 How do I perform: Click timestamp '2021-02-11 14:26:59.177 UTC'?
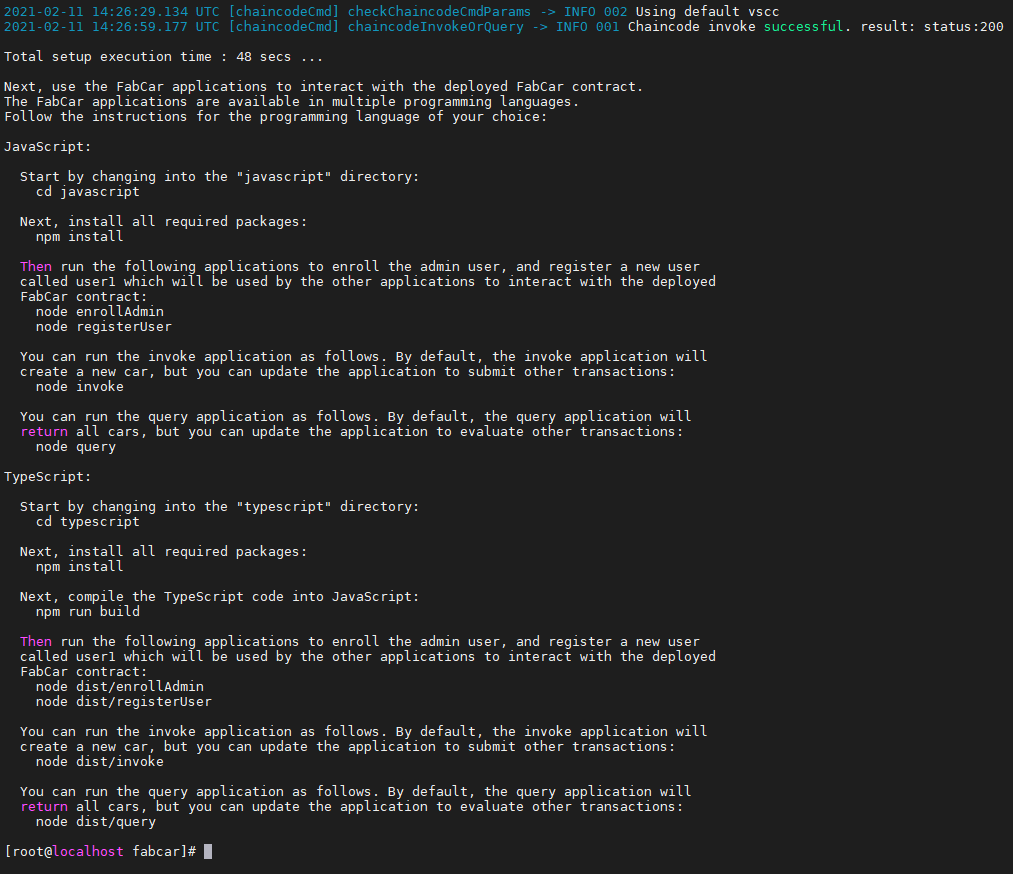tap(112, 26)
